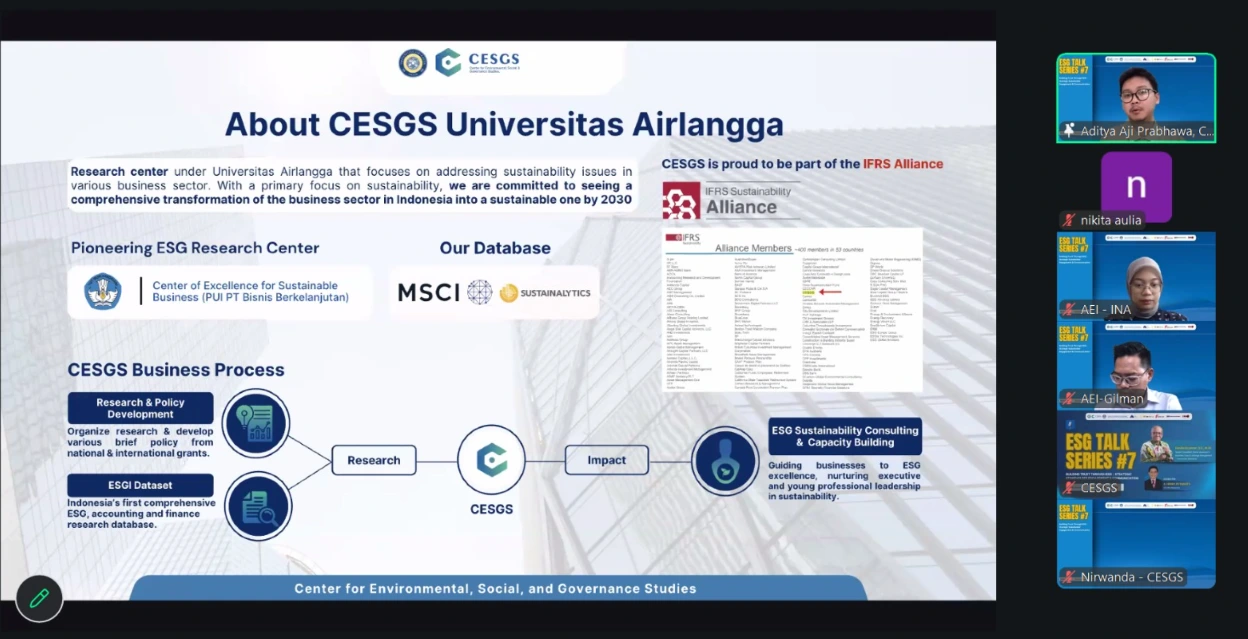
Task: Click the 'Our Database' heading
Action: pos(495,248)
